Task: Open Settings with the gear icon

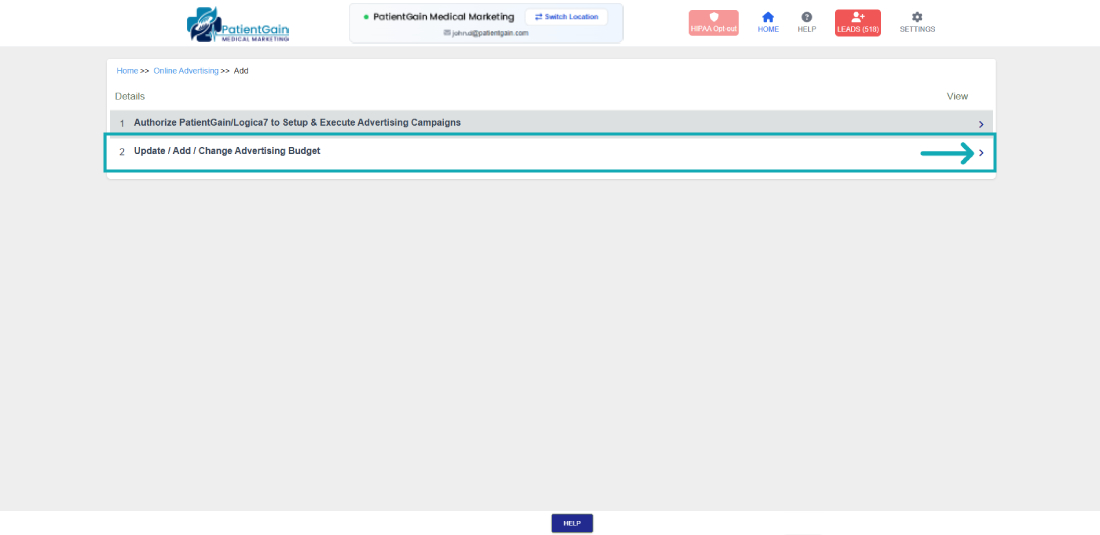Action: [x=917, y=17]
